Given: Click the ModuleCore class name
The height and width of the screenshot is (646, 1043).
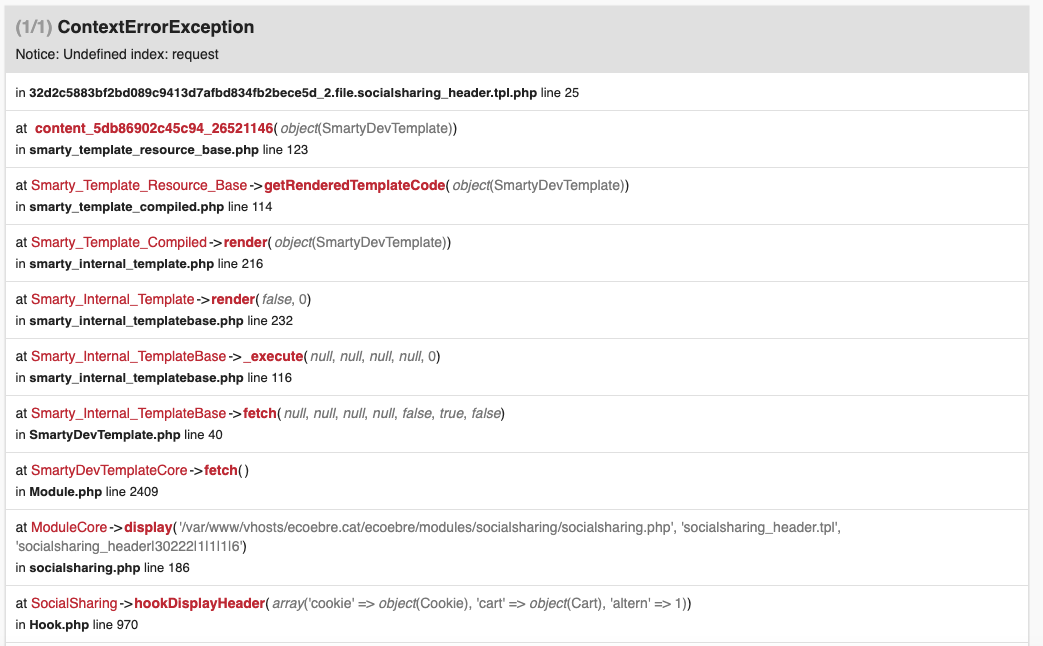Looking at the screenshot, I should pyautogui.click(x=69, y=527).
